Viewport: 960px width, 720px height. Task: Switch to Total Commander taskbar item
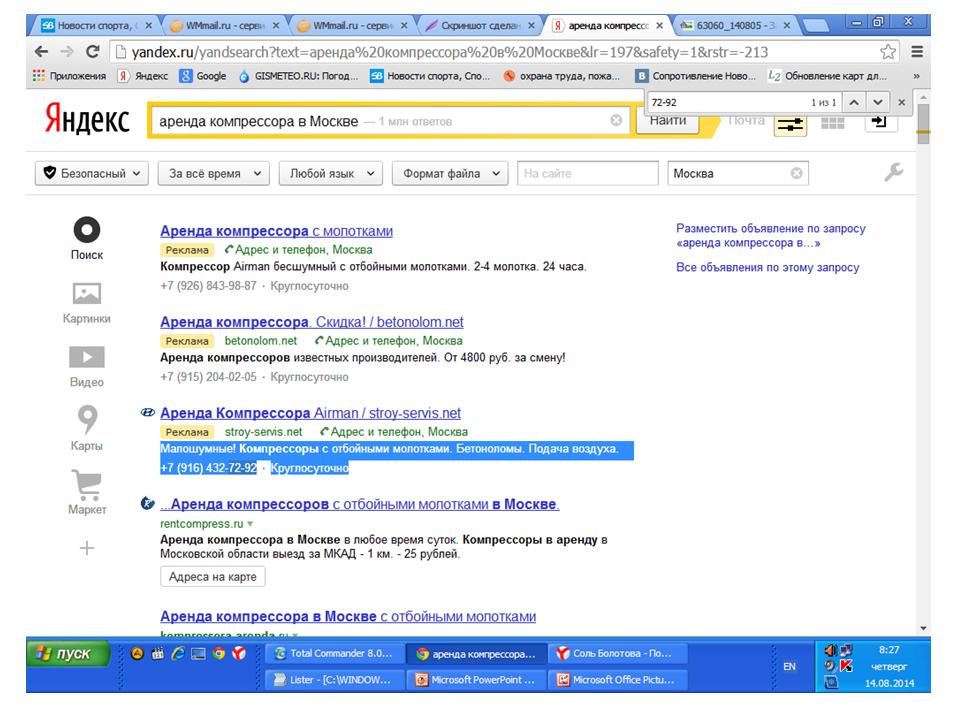(335, 653)
